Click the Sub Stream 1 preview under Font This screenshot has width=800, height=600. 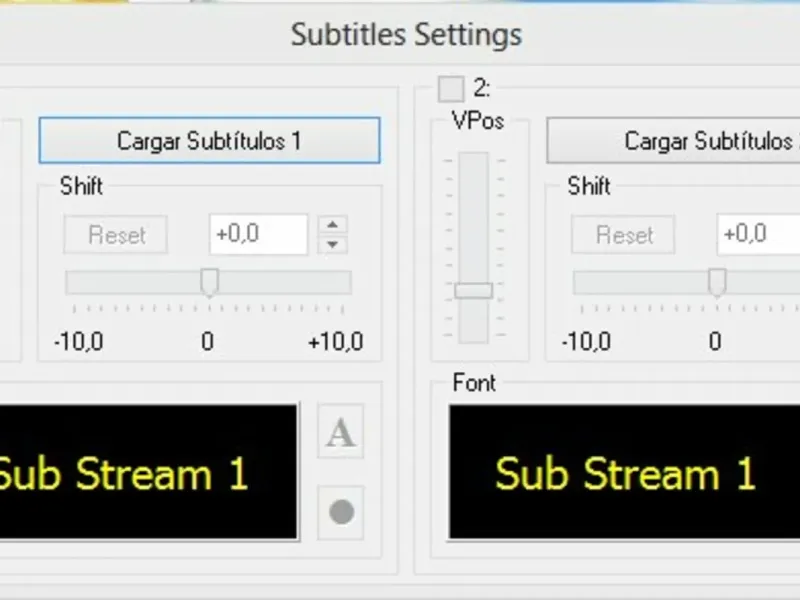click(x=624, y=472)
